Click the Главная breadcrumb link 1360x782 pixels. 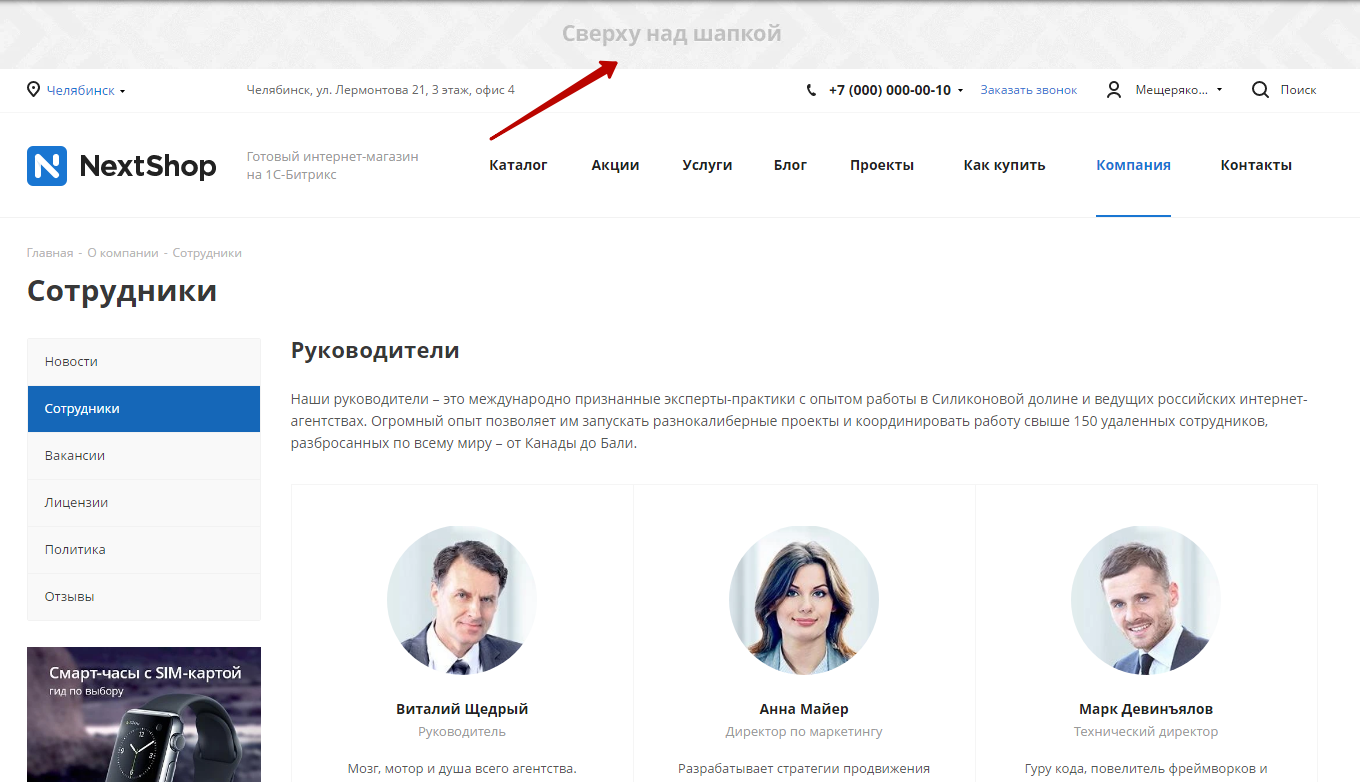[50, 253]
